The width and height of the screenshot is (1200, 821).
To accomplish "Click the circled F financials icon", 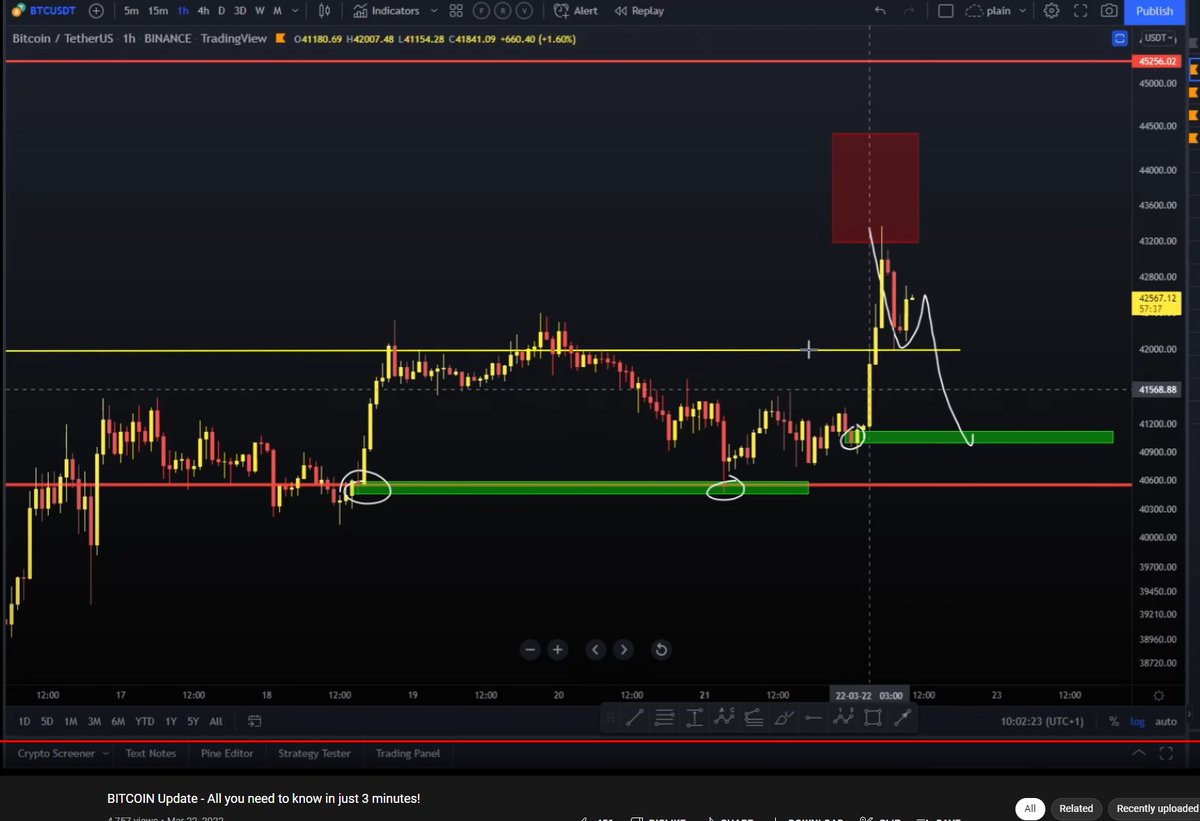I will [480, 11].
